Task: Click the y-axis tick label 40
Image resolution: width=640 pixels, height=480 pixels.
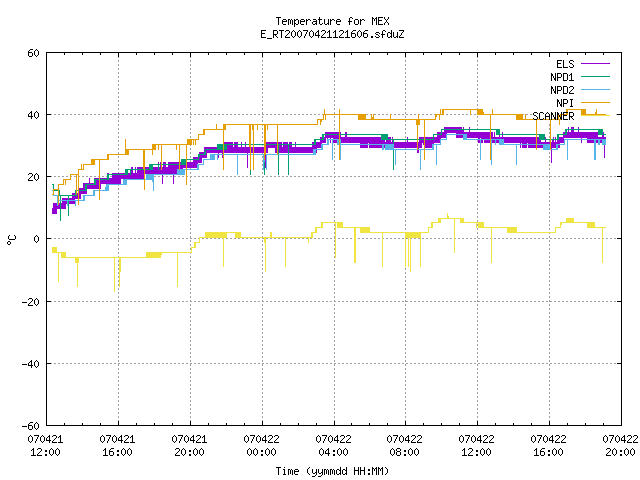Action: (33, 115)
